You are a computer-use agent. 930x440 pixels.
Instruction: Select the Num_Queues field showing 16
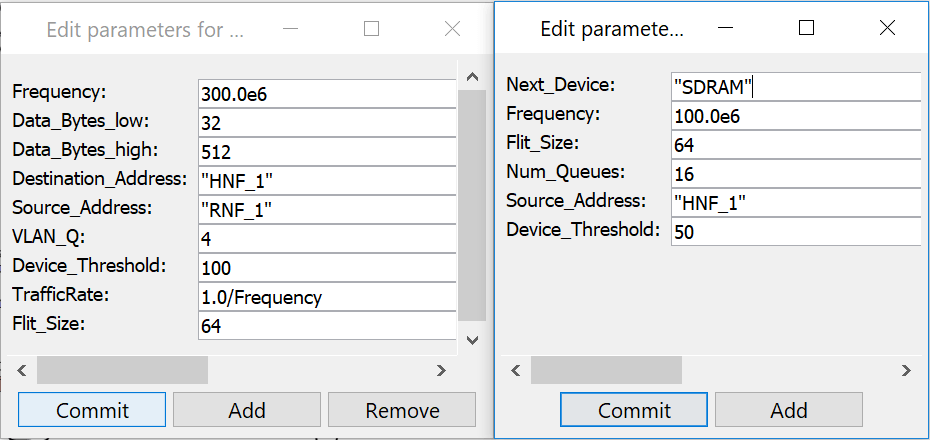795,173
